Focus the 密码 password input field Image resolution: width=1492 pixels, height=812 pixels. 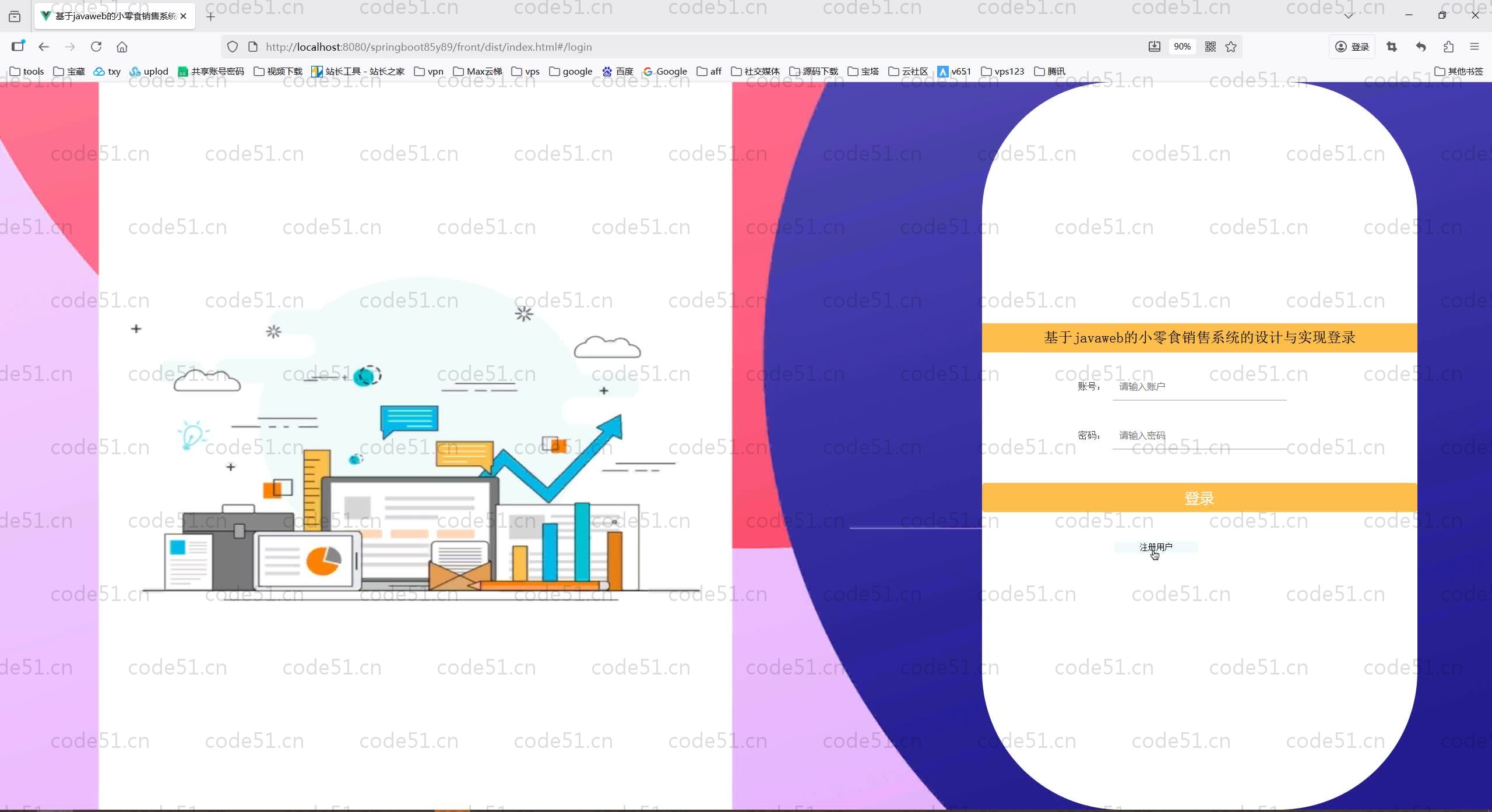click(1199, 436)
